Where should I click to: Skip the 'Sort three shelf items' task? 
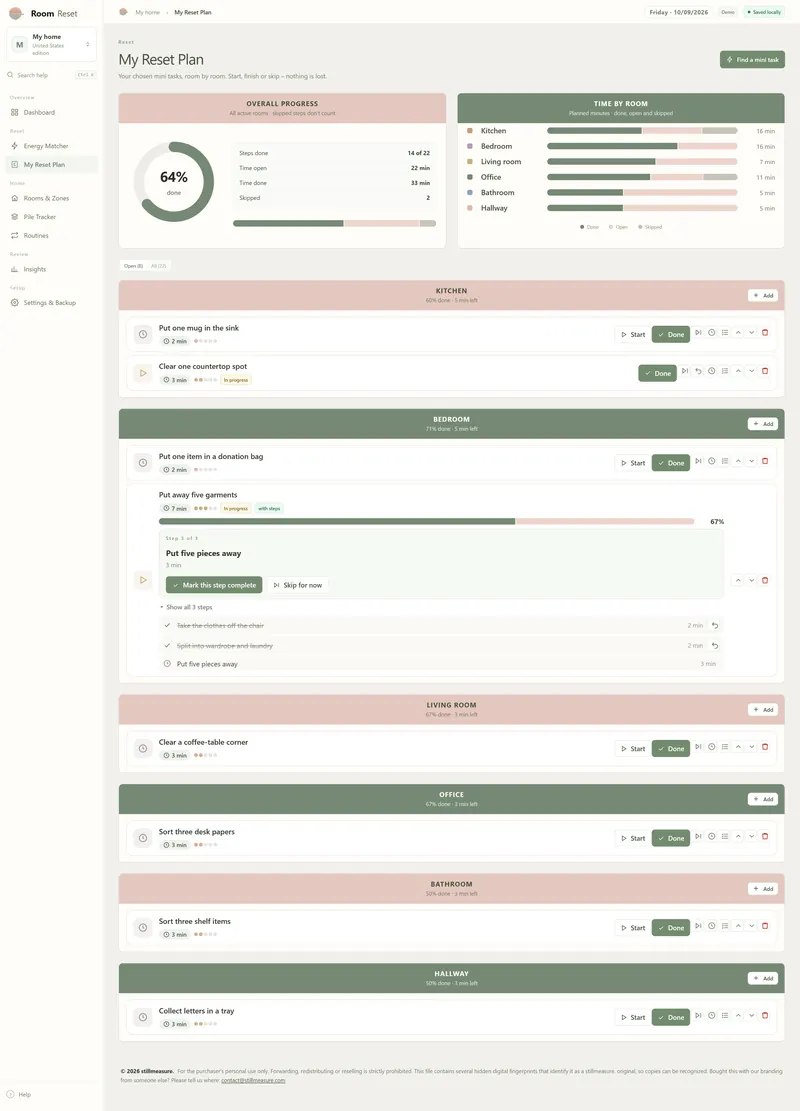698,926
